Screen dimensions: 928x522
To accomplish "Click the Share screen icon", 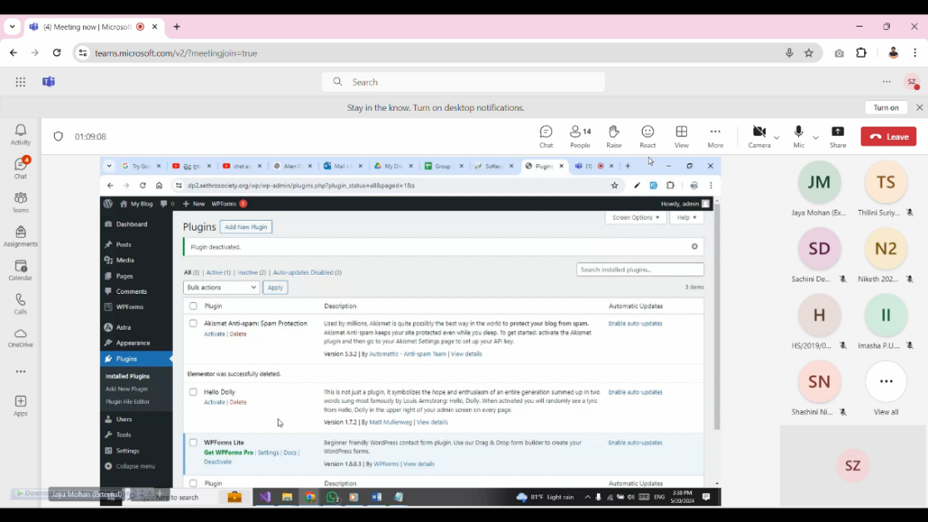I will click(x=838, y=136).
